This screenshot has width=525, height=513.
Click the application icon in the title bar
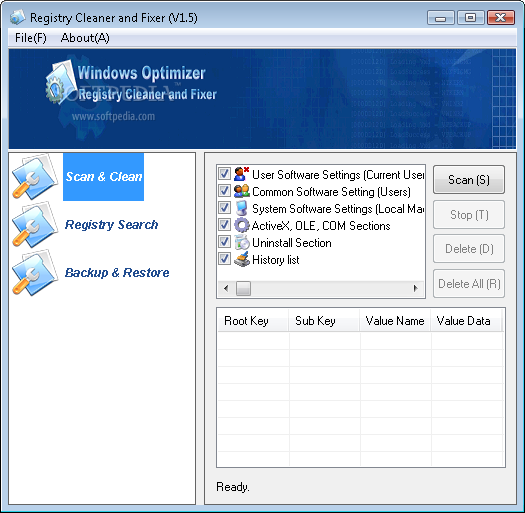[17, 17]
